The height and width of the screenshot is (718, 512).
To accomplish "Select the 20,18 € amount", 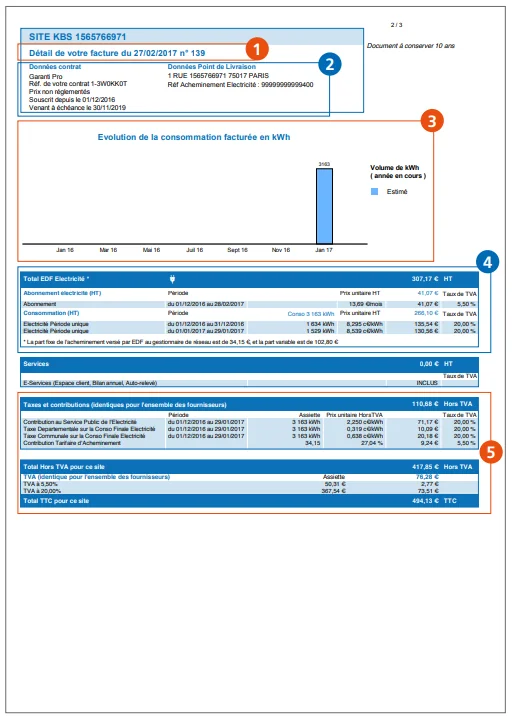I will 428,436.
